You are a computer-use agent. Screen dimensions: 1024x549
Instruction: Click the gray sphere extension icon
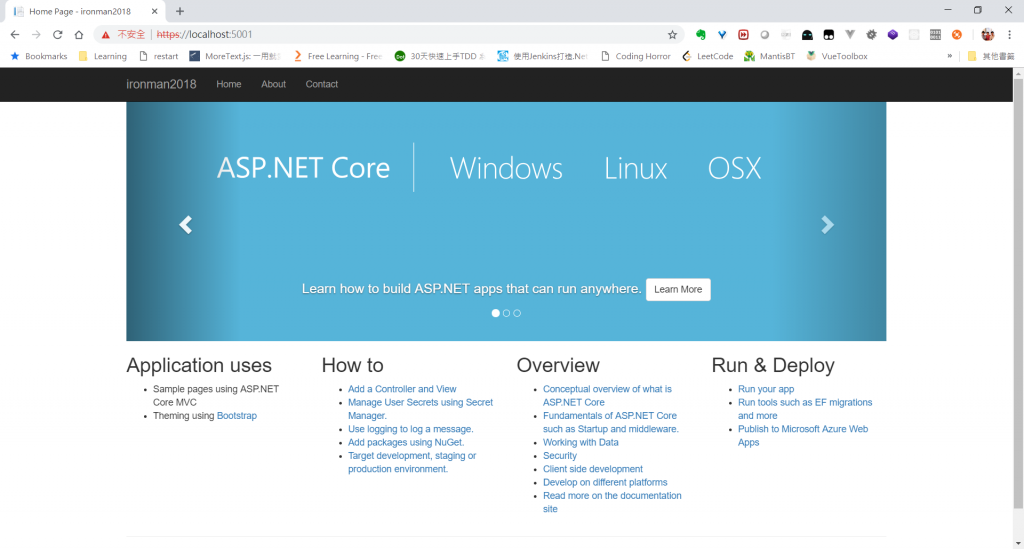(x=765, y=35)
